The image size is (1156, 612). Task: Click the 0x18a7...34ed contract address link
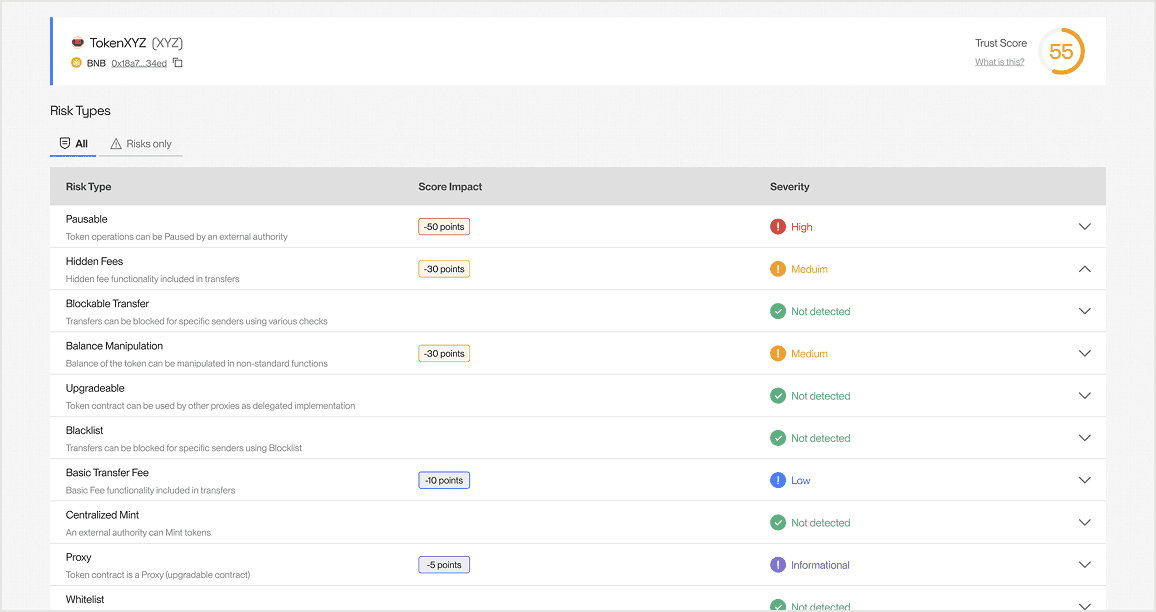coord(138,62)
